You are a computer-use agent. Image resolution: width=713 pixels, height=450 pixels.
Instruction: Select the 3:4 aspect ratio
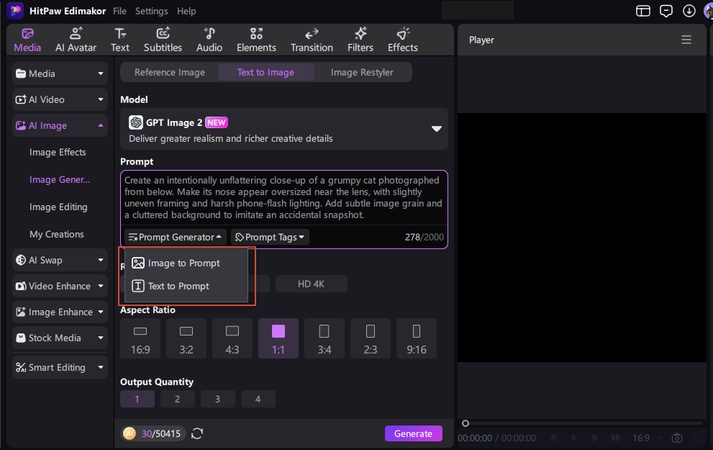(324, 339)
